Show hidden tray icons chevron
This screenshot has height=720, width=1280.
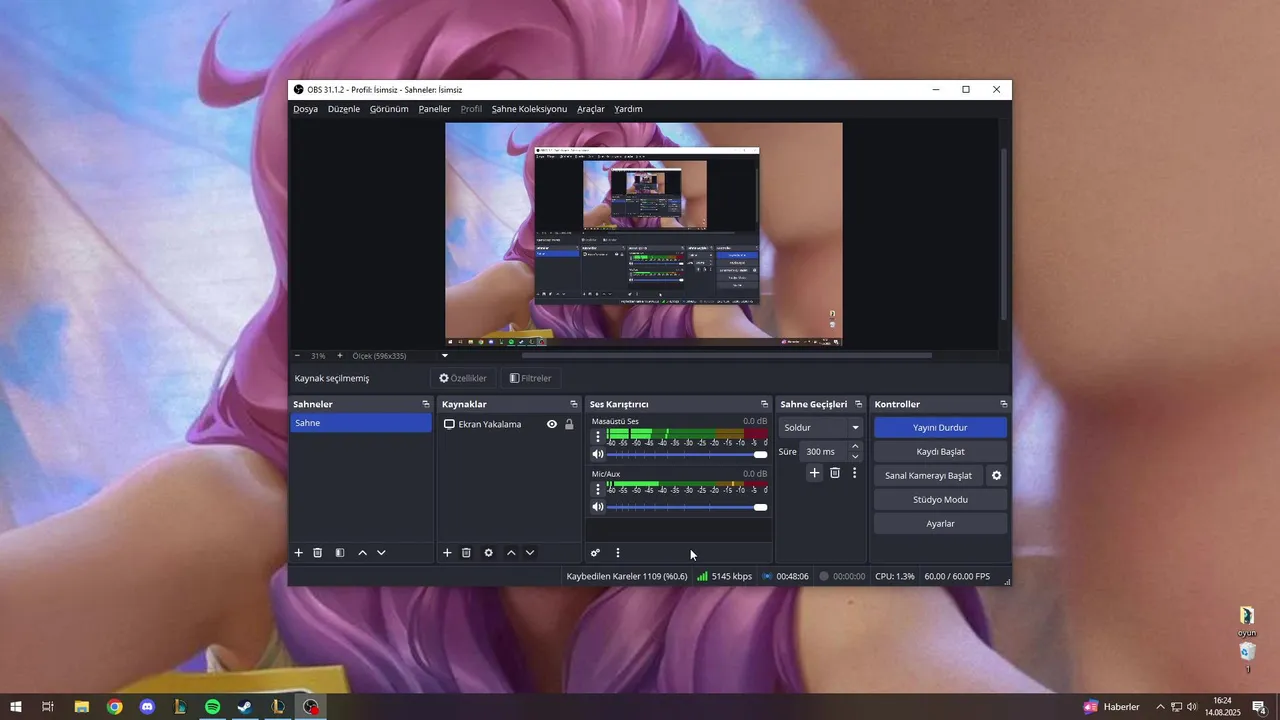tap(1160, 707)
